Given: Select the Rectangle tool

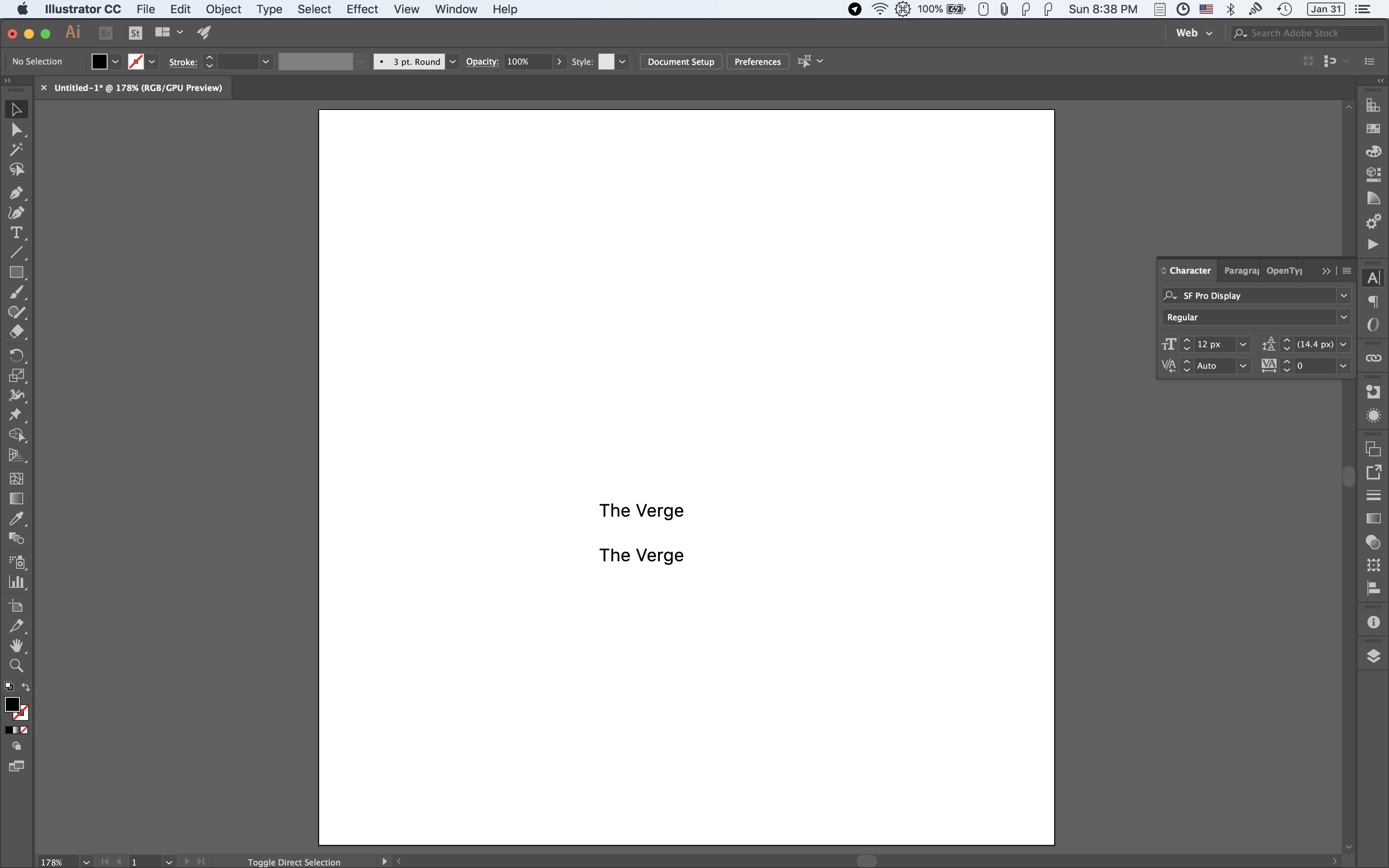Looking at the screenshot, I should point(16,272).
